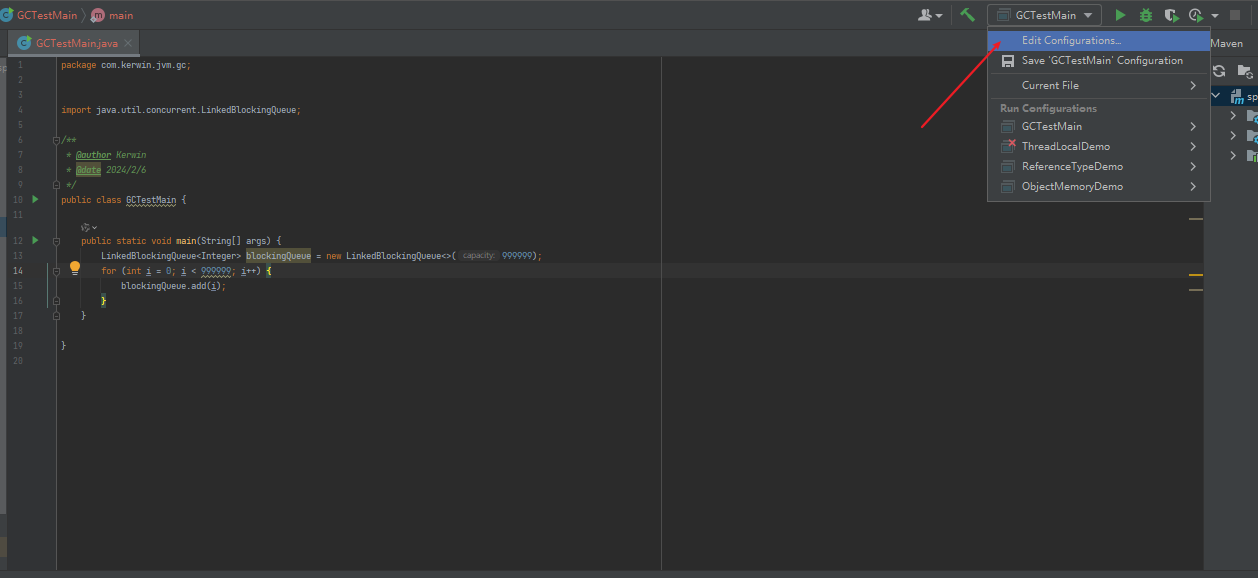Image resolution: width=1258 pixels, height=578 pixels.
Task: Click Maven reload projects icon
Action: pos(1219,71)
